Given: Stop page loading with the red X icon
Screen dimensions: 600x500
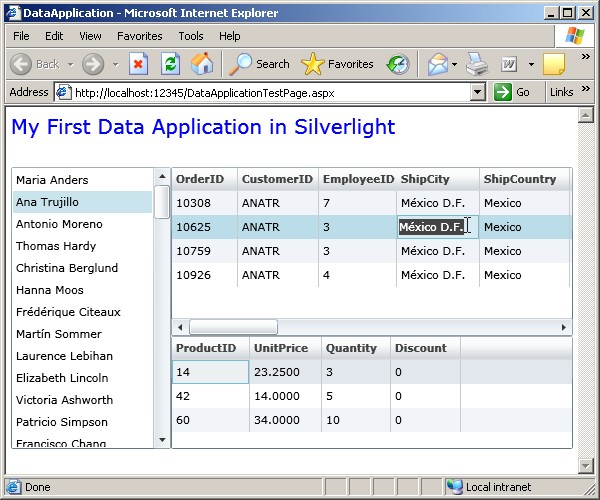Looking at the screenshot, I should click(138, 64).
